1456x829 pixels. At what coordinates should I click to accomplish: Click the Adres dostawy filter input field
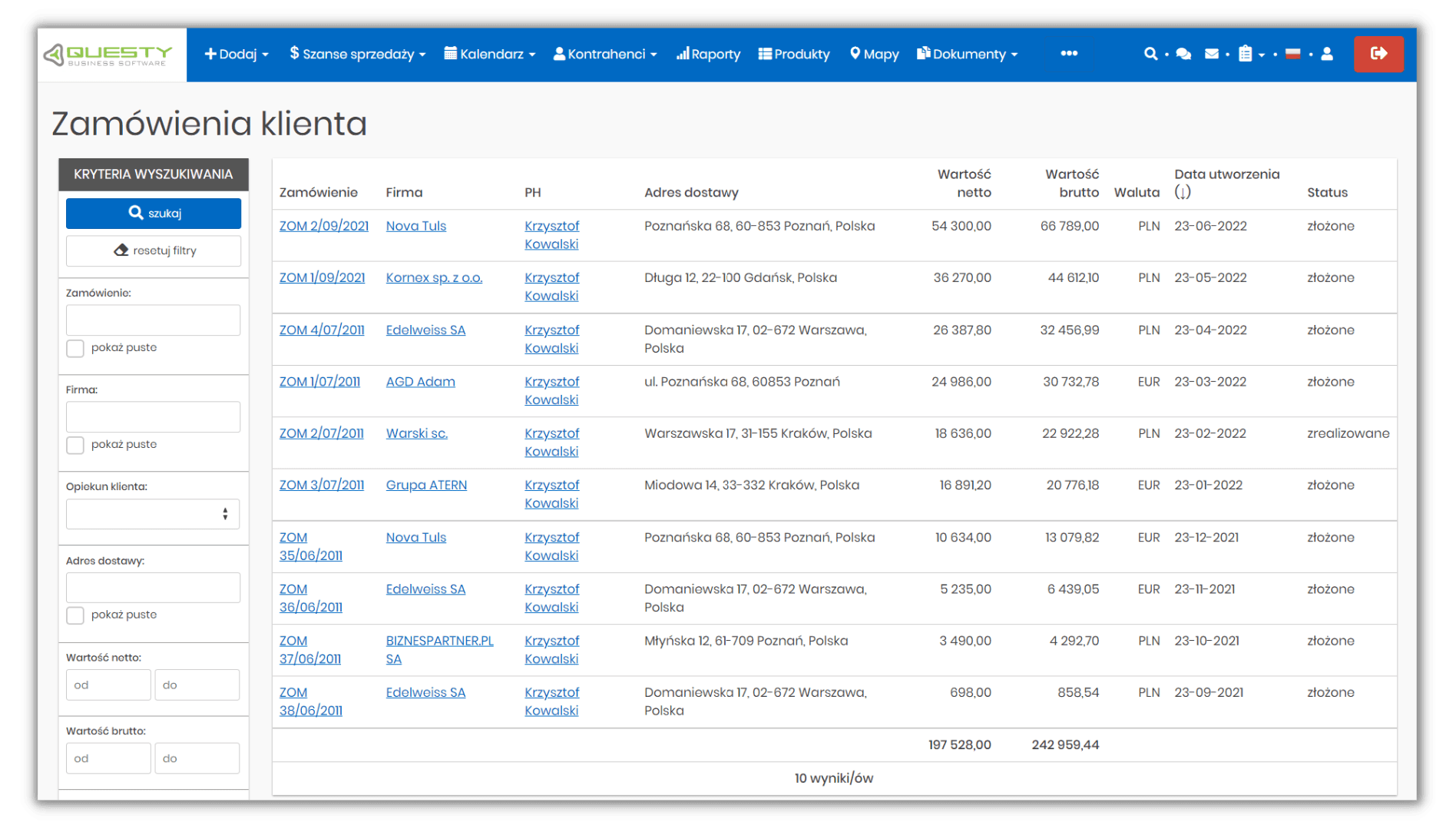[x=153, y=588]
